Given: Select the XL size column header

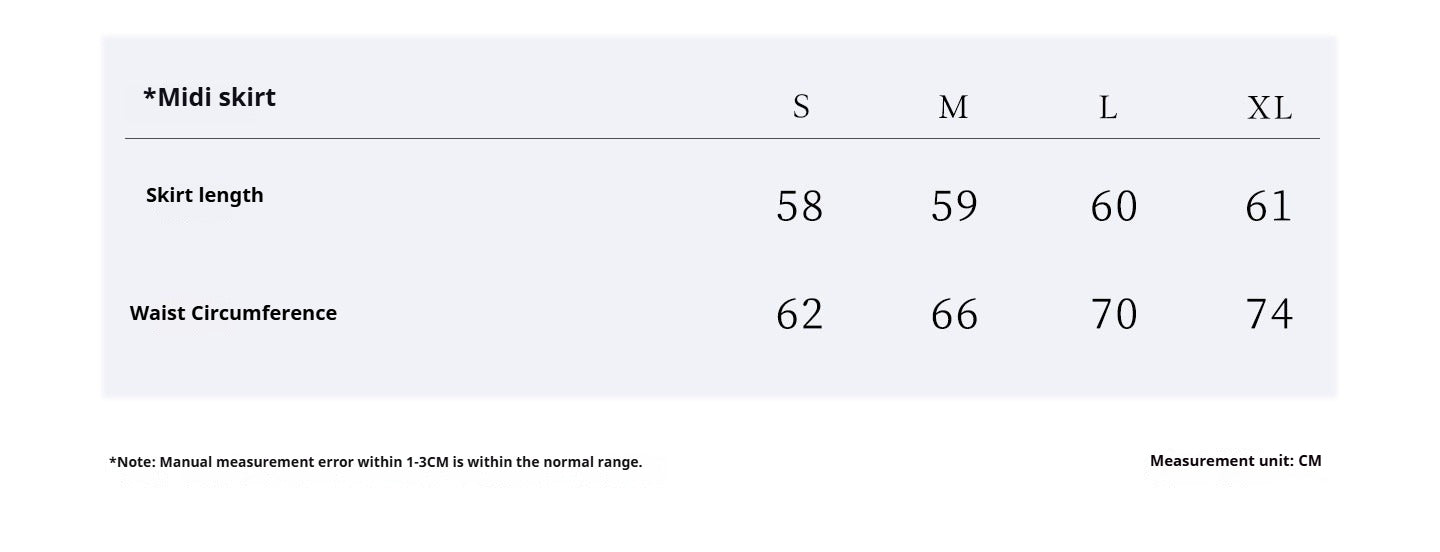Looking at the screenshot, I should click(1270, 107).
